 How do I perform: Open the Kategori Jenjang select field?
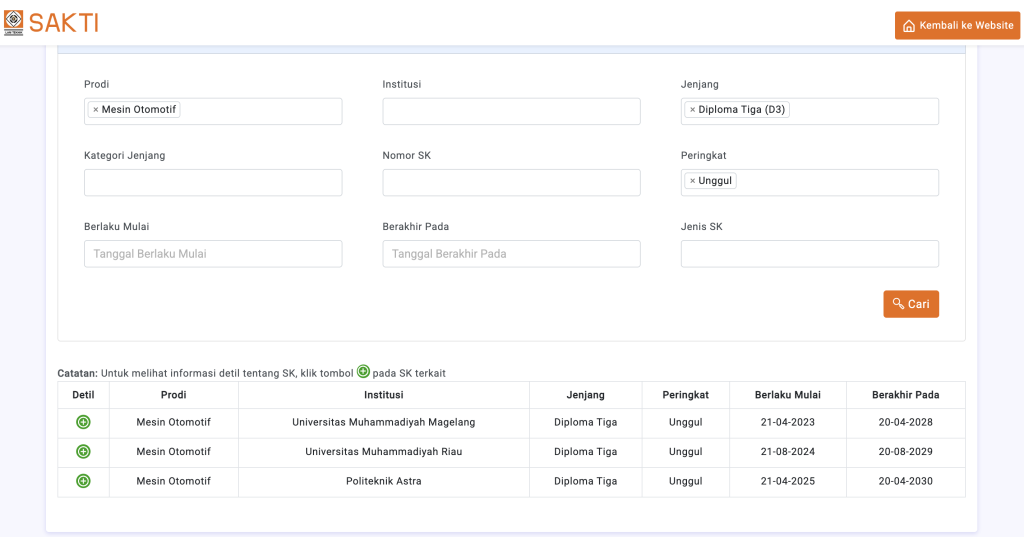(x=213, y=182)
